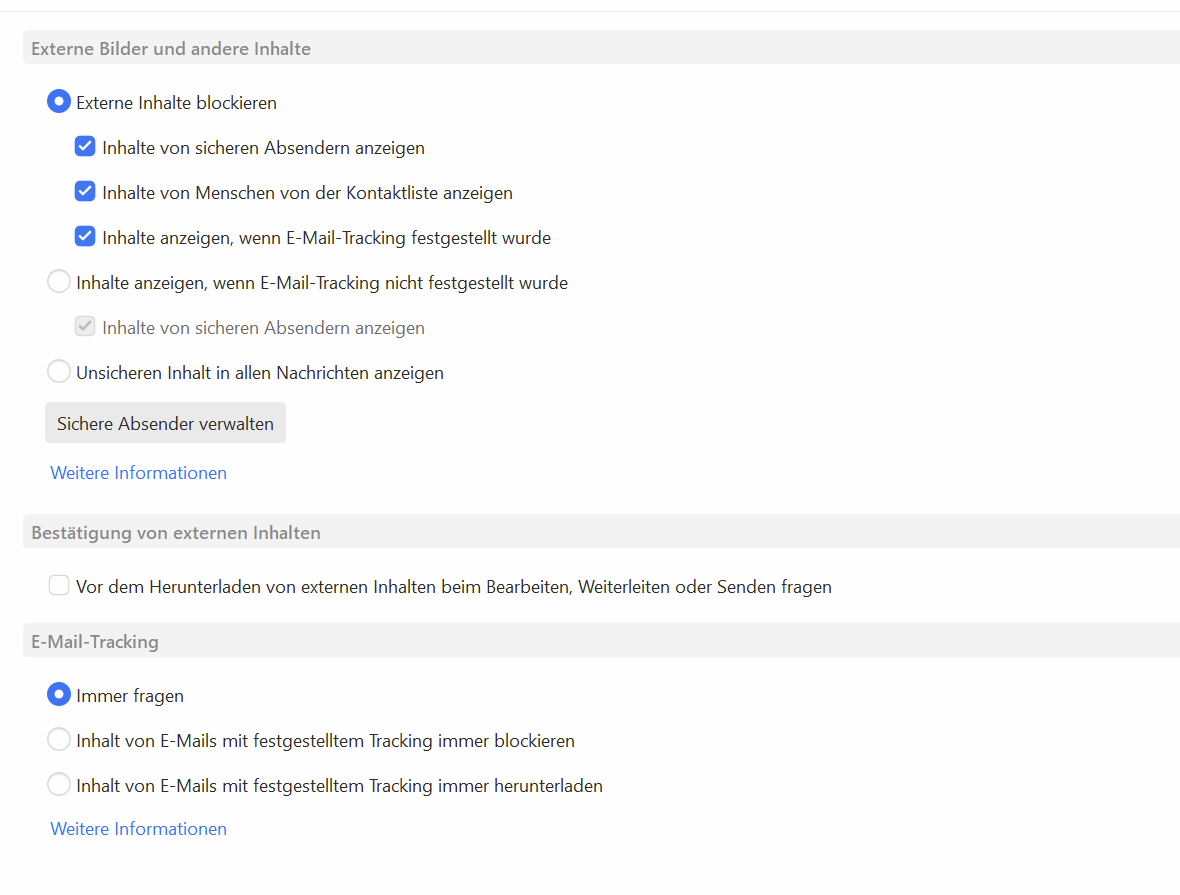Screen dimensions: 1180x895
Task: Choose "Tracking immer herunterladen" radio option
Action: 59,785
